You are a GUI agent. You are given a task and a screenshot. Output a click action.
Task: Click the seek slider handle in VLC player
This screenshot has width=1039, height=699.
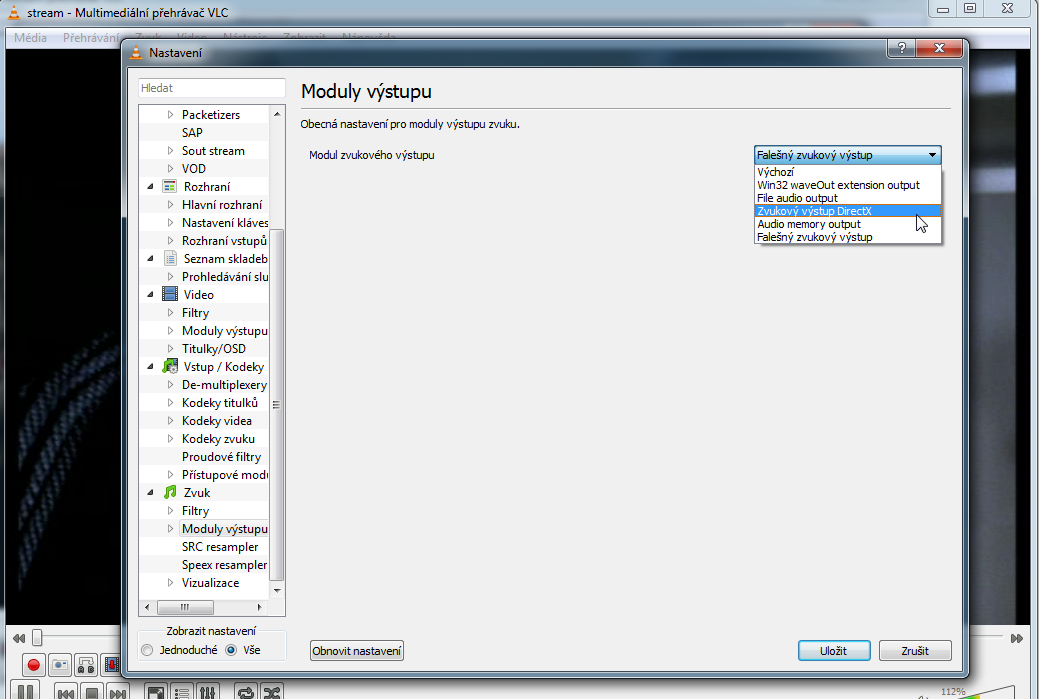(x=37, y=638)
